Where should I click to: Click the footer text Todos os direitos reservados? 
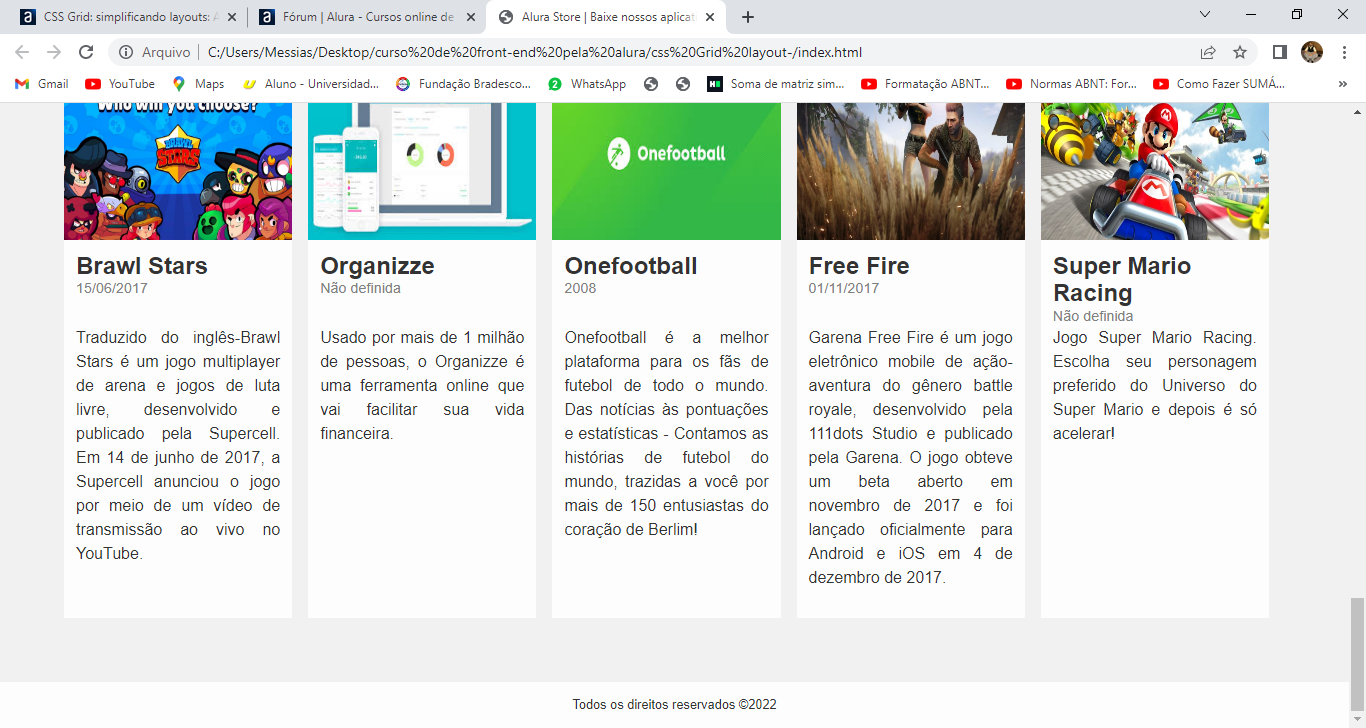pyautogui.click(x=675, y=705)
